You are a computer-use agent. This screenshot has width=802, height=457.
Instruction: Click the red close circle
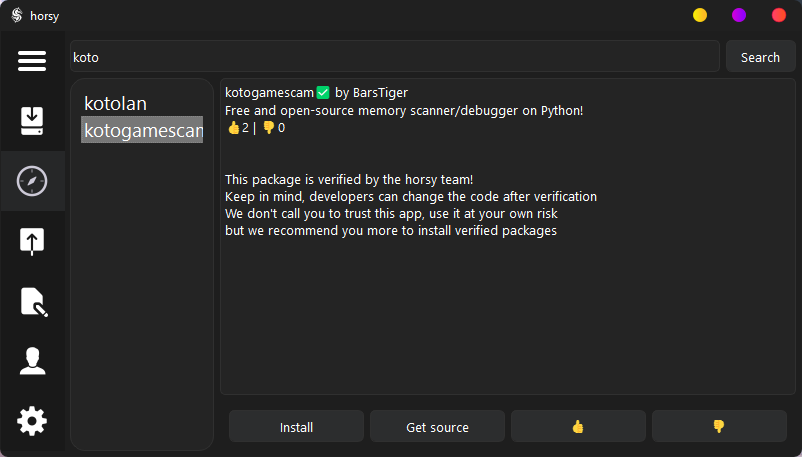tap(779, 15)
